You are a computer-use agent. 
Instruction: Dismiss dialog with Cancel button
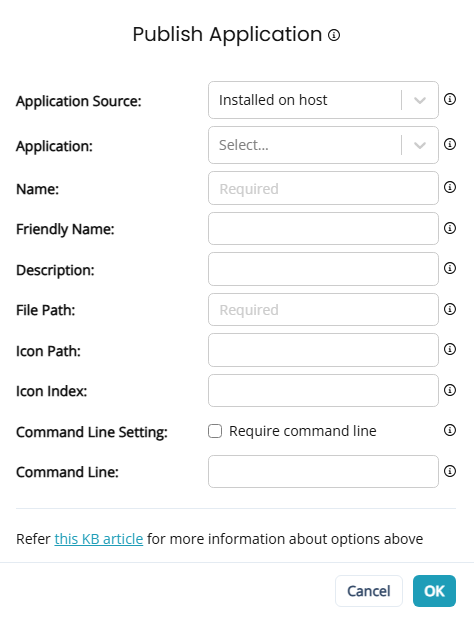click(369, 591)
